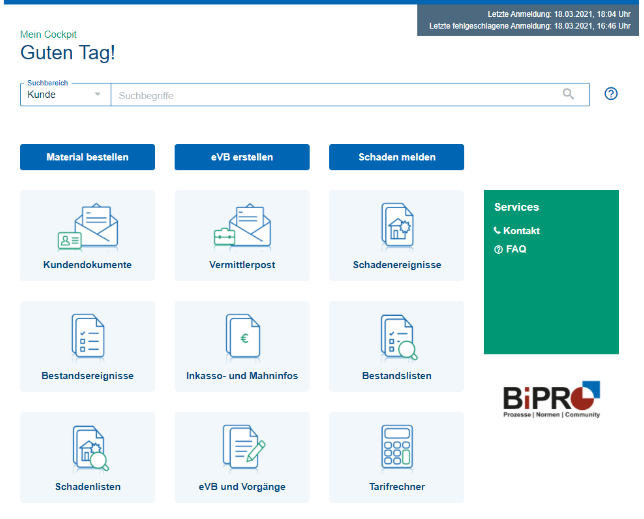This screenshot has height=519, width=644.
Task: Open the help question mark icon
Action: coord(612,94)
